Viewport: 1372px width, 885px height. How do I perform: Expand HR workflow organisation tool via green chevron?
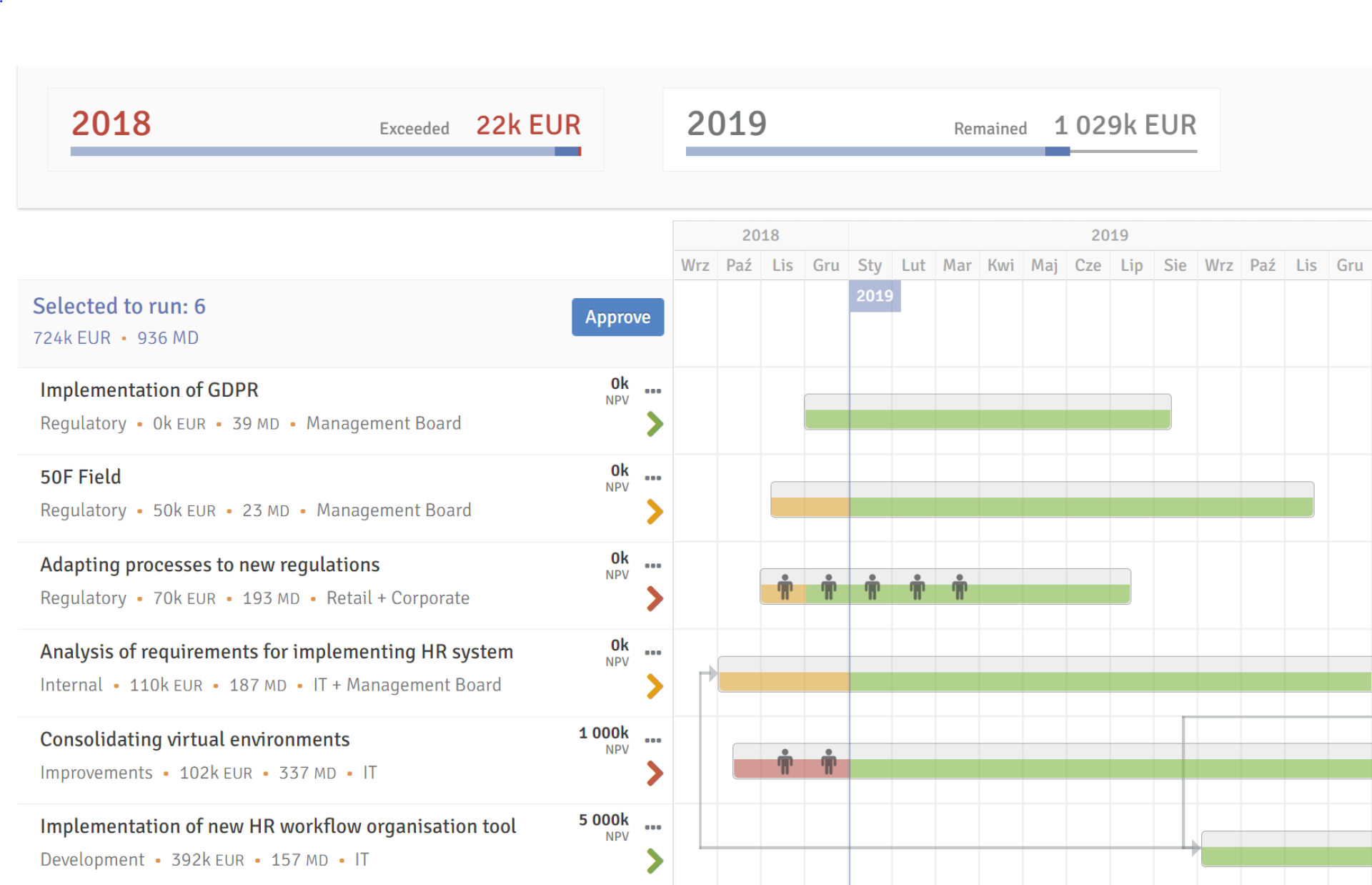(655, 861)
